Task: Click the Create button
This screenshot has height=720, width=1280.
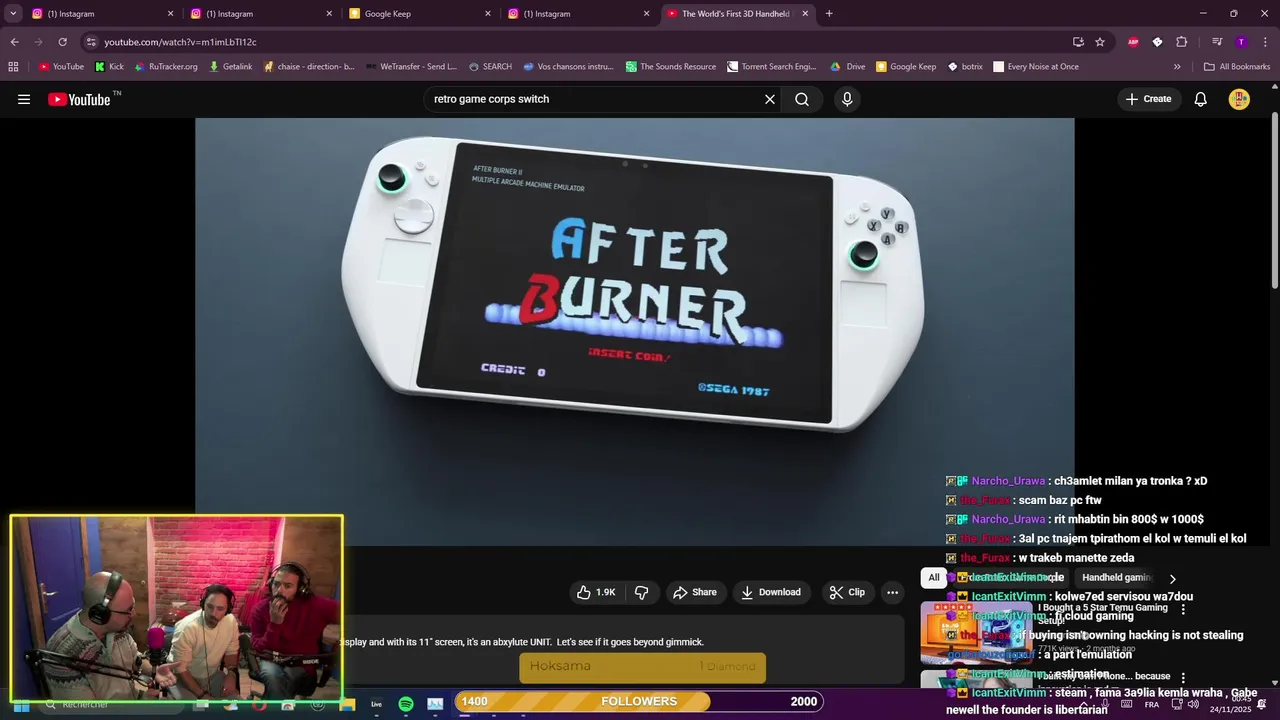Action: pyautogui.click(x=1148, y=99)
